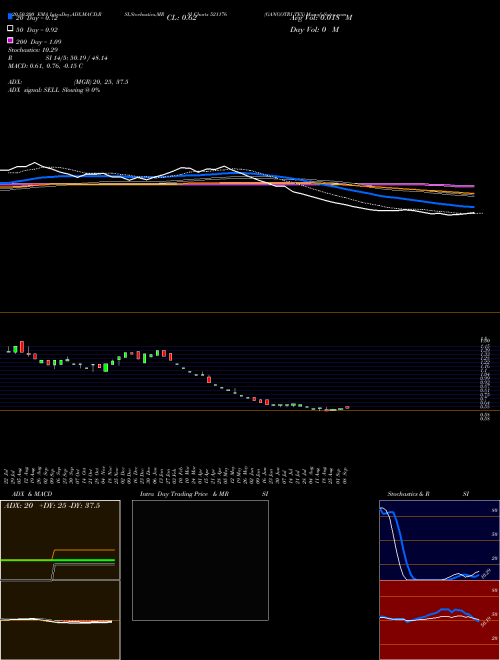Click the 'Intra Day Trading Price & MR' title
Image resolution: width=500 pixels, height=660 pixels.
(x=184, y=494)
